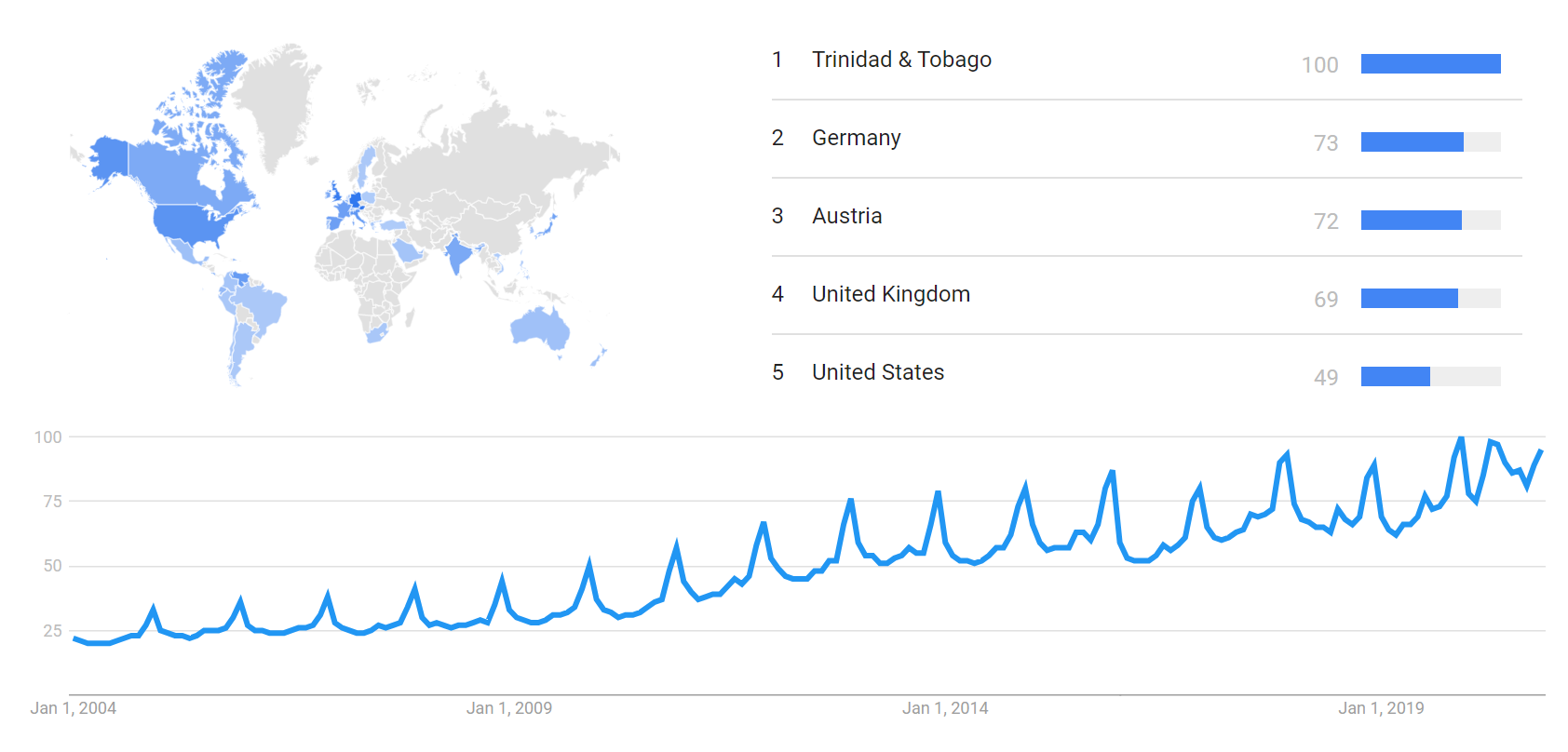Open the United Kingdom list entry
Viewport: 1568px width, 752px height.
pyautogui.click(x=890, y=294)
